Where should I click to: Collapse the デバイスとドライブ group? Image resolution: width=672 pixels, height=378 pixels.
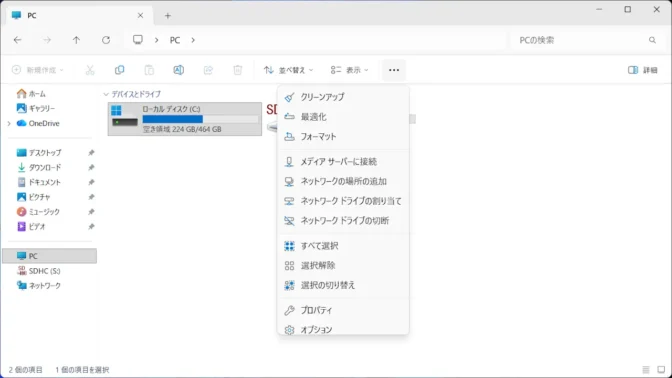[106, 94]
